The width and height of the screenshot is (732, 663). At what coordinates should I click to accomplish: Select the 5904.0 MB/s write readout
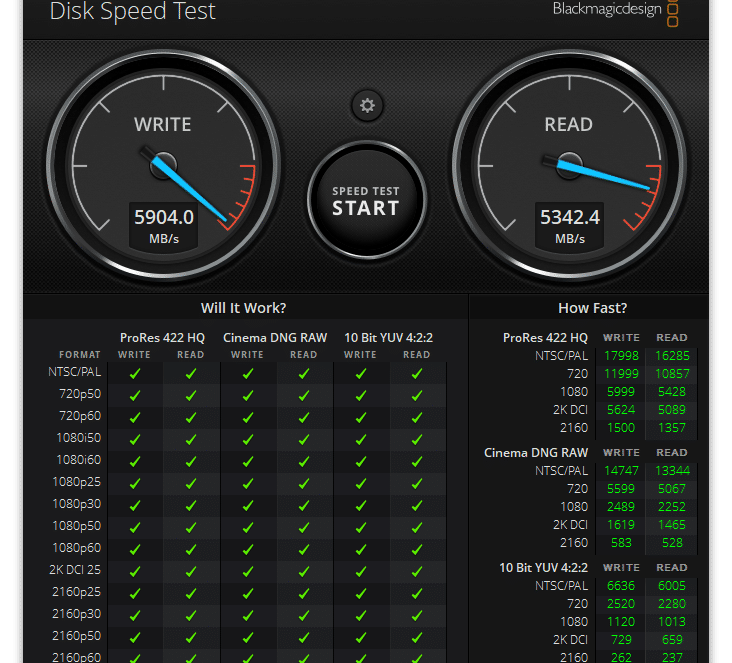point(164,226)
